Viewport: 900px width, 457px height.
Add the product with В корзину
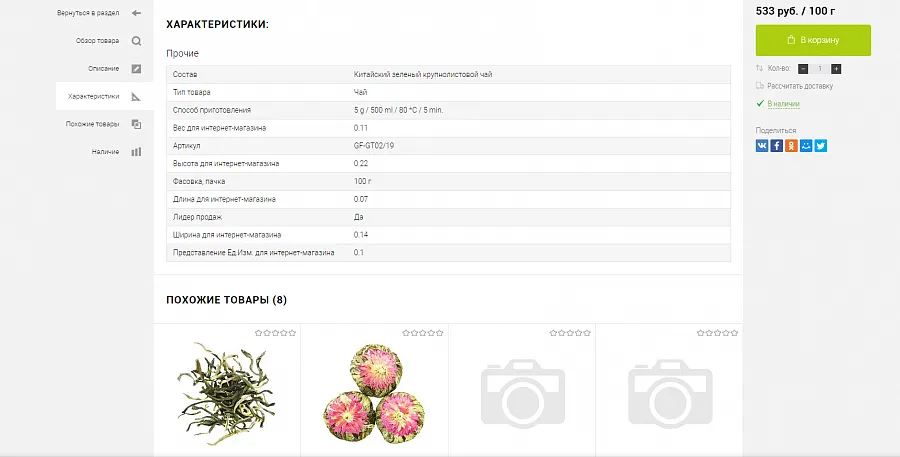point(813,40)
